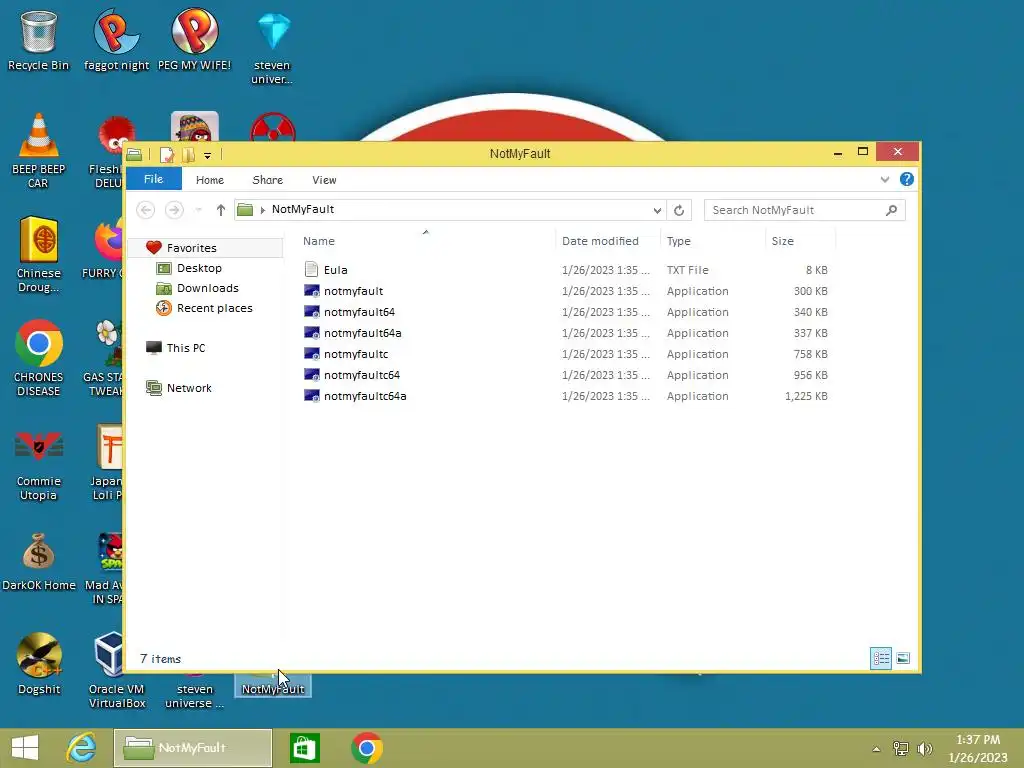This screenshot has width=1024, height=768.
Task: Click the Properties quick access toolbar icon
Action: pos(167,155)
